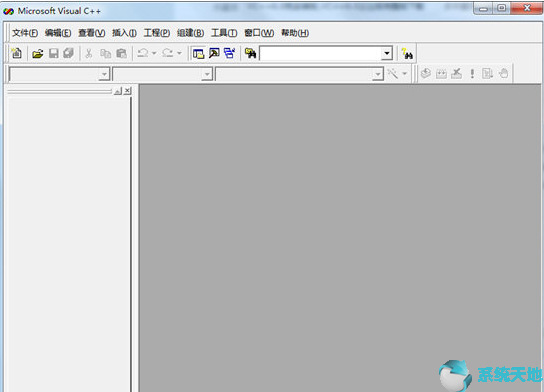
Task: Expand the WizardBar members dropdown
Action: (378, 74)
